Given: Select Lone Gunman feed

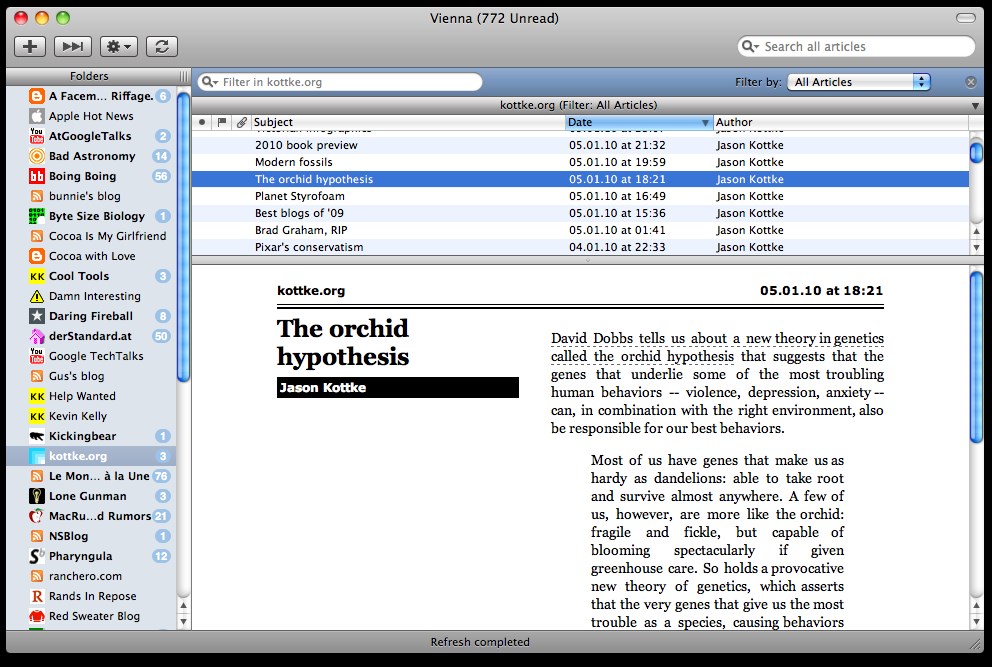Looking at the screenshot, I should tap(91, 496).
